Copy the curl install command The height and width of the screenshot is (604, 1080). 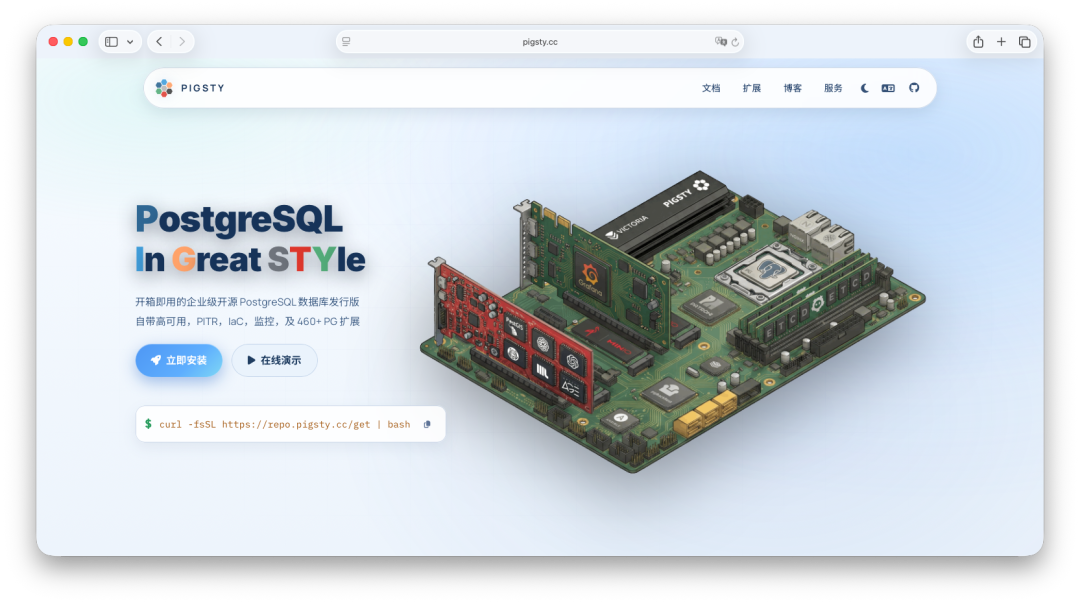[427, 424]
